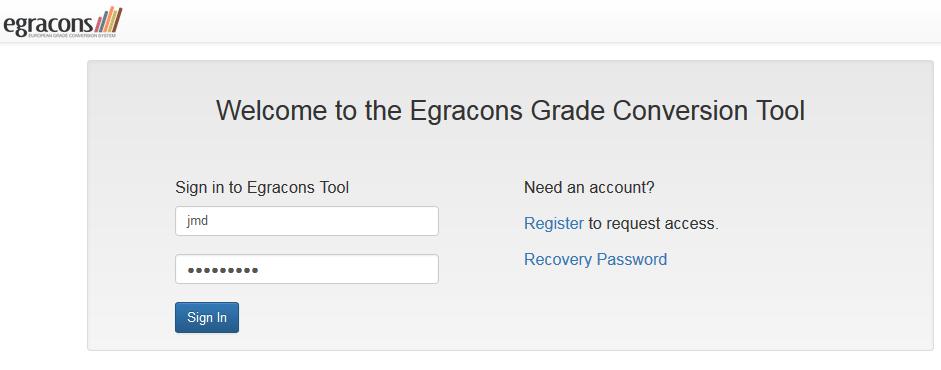The height and width of the screenshot is (370, 941).
Task: Open the Recovery Password link
Action: (595, 260)
